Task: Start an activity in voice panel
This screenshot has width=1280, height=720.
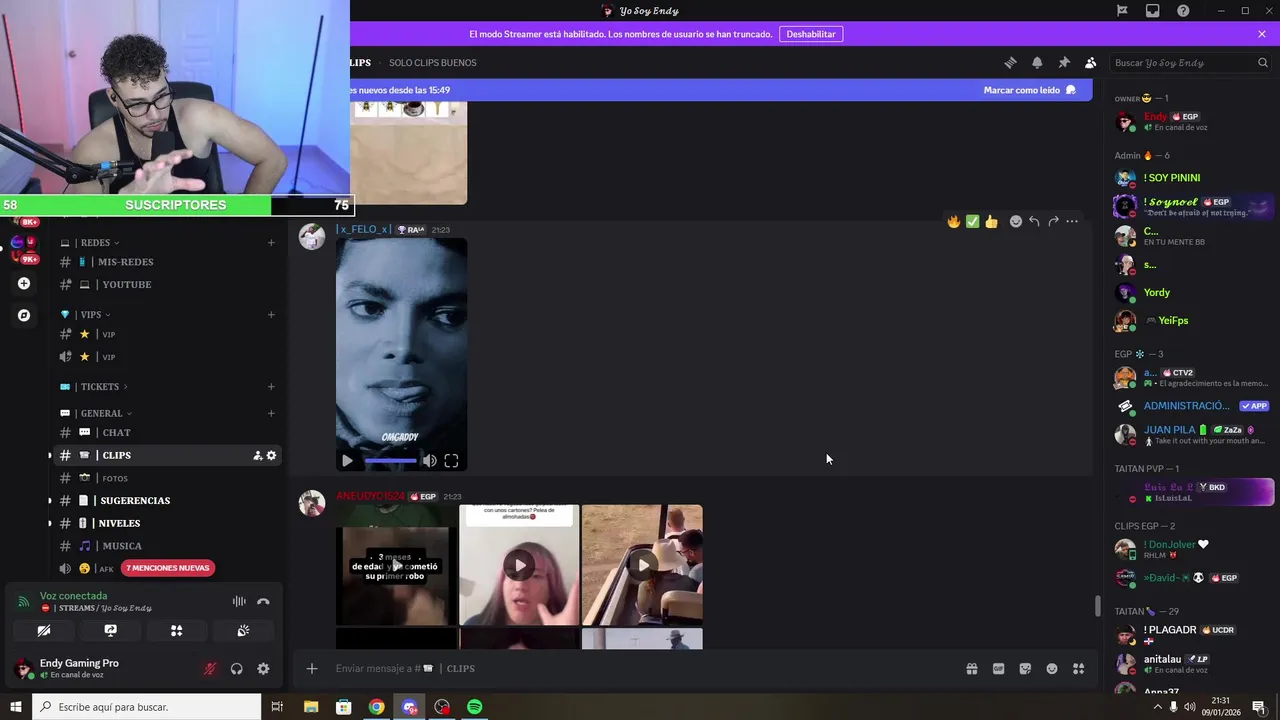Action: (176, 630)
